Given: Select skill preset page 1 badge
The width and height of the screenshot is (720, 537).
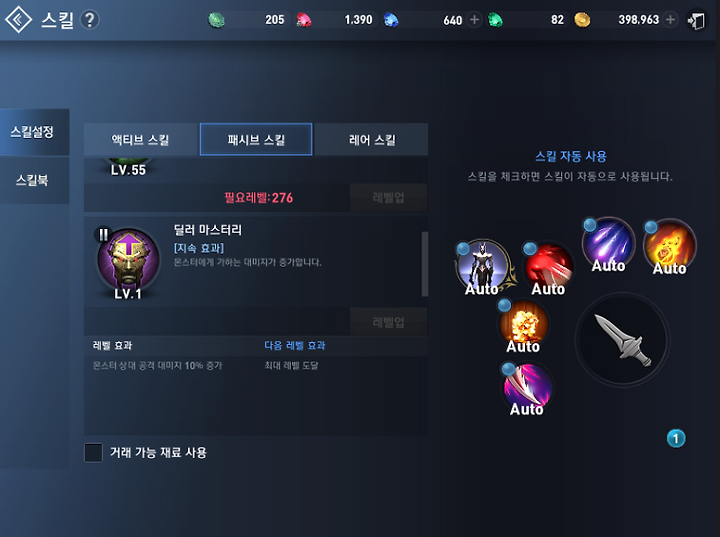Looking at the screenshot, I should pos(676,439).
